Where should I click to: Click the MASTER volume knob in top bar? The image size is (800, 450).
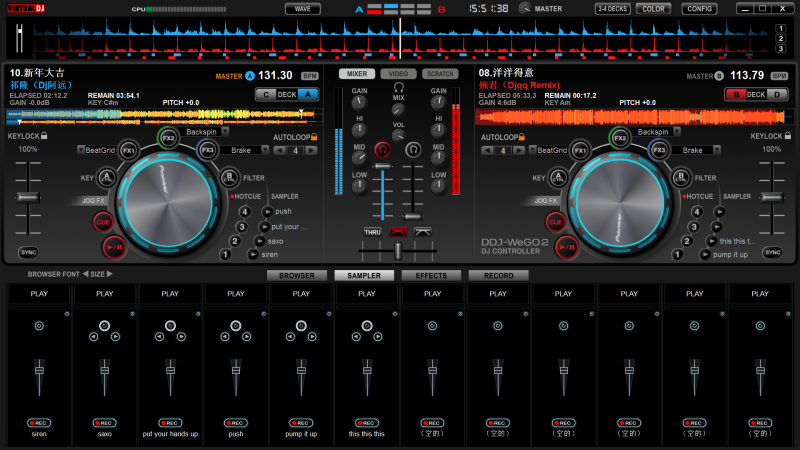(524, 8)
